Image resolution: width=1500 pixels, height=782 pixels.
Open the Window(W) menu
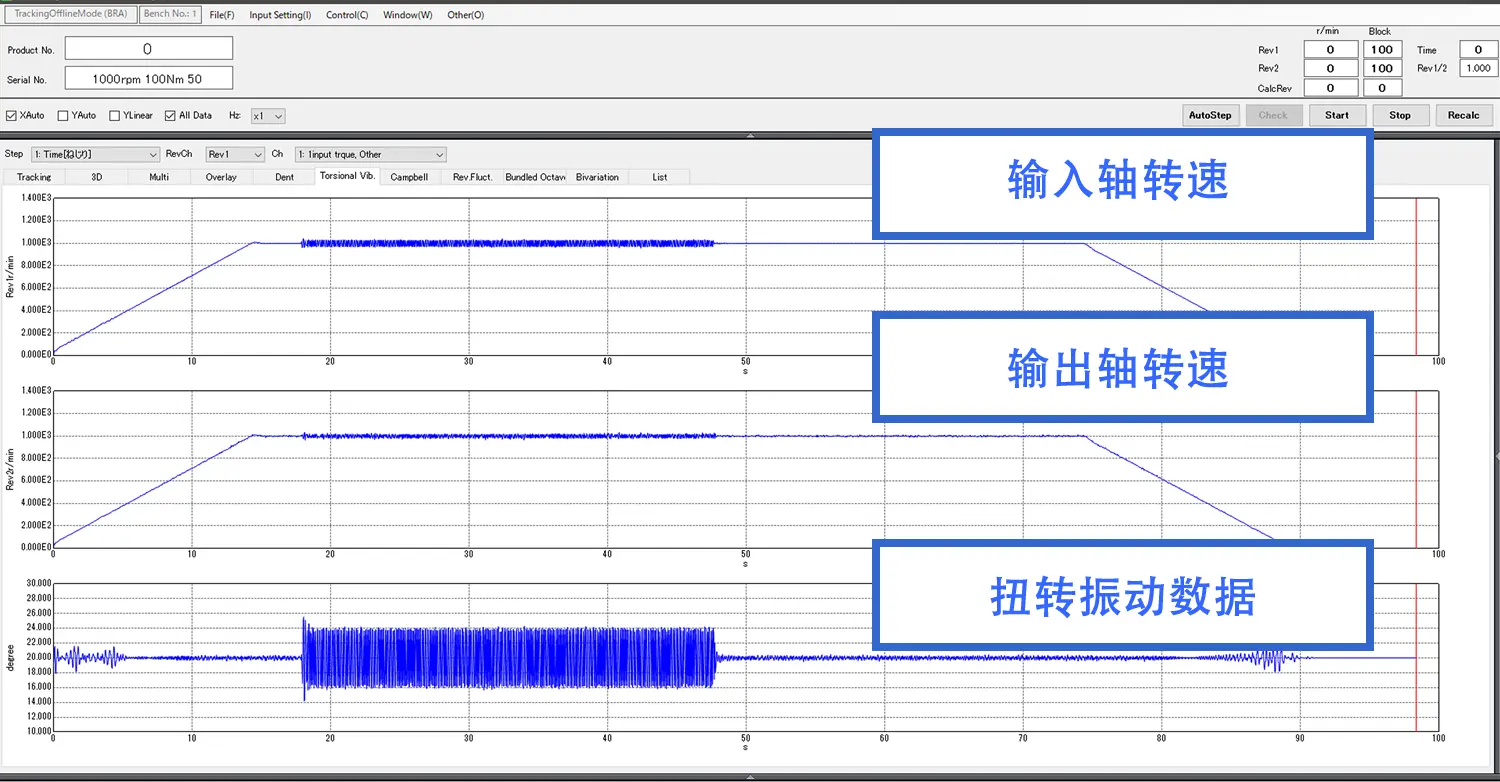[x=408, y=15]
